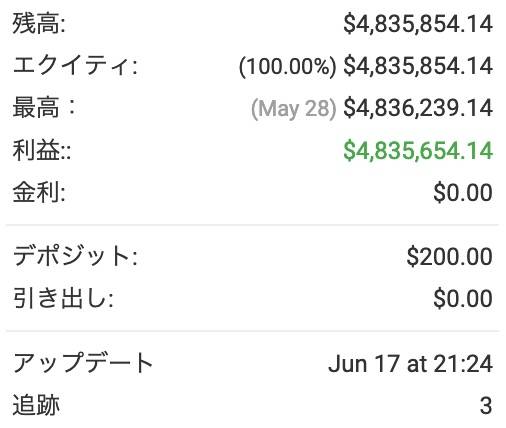The image size is (506, 428).
Task: Select the highest value $4,836,239.14
Action: click(418, 108)
